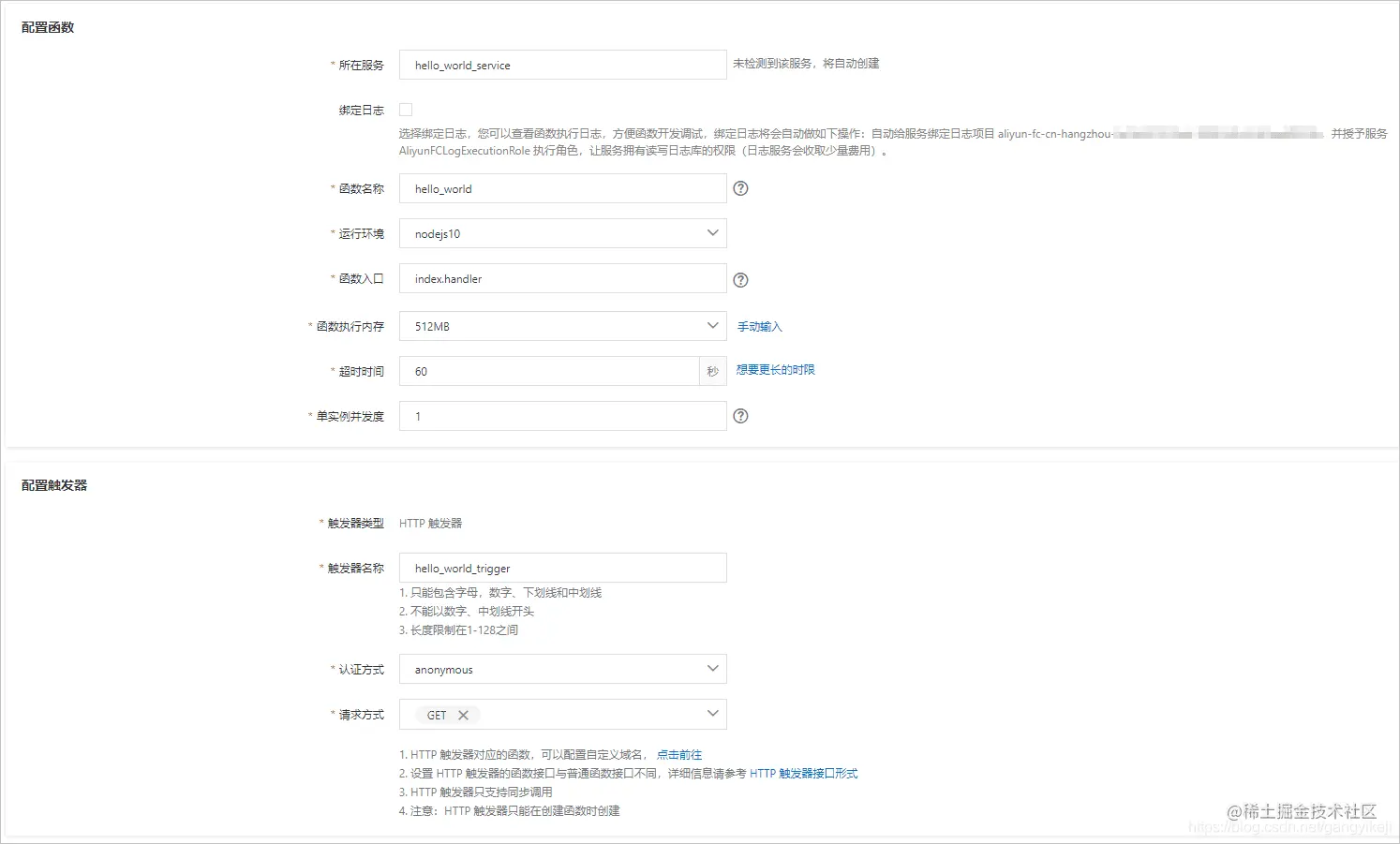The height and width of the screenshot is (844, 1400).
Task: Open the 认证方式 dropdown showing anonymous
Action: [x=711, y=669]
